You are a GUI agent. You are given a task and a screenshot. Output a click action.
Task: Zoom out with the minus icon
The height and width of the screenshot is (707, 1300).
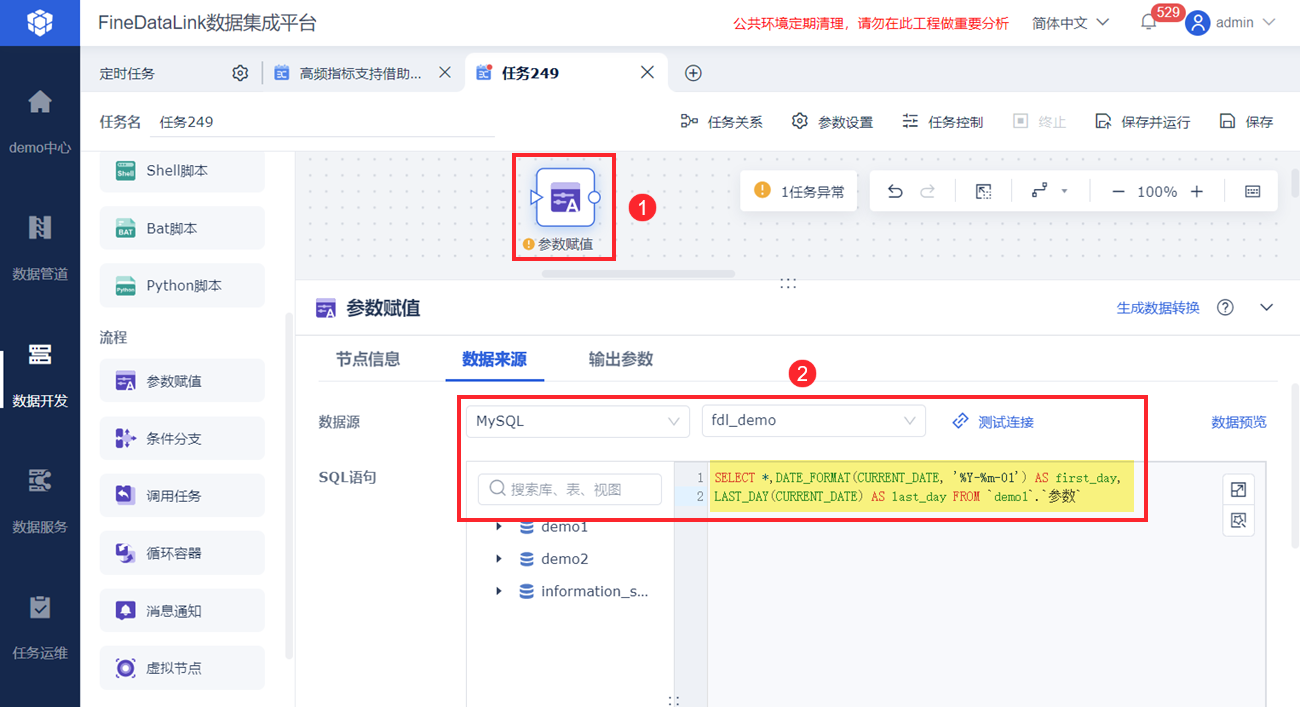[x=1118, y=191]
